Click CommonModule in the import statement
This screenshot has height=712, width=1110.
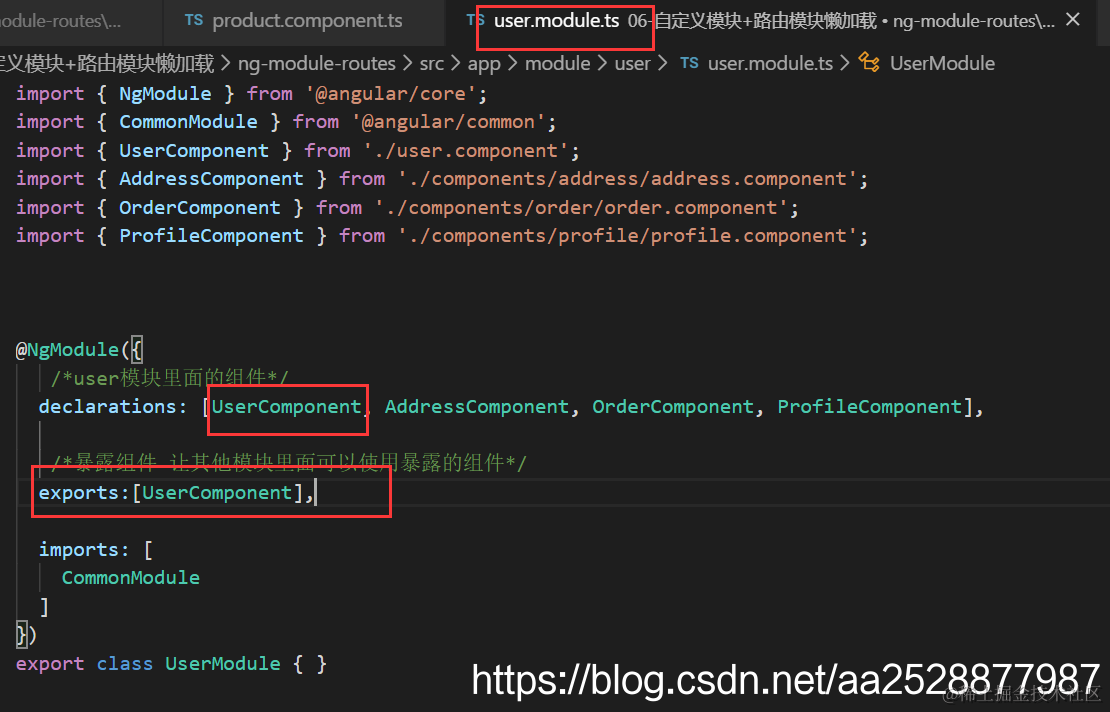[x=188, y=122]
